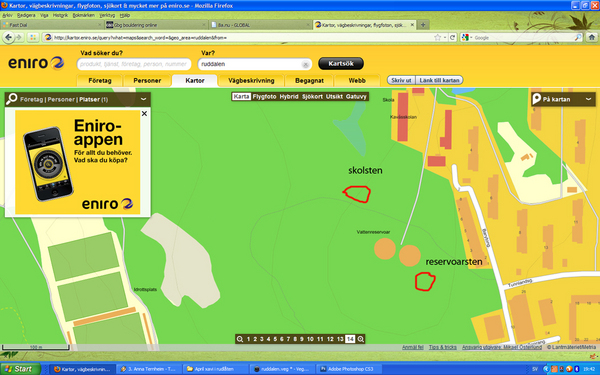Click the Firefox back arrow button
Image resolution: width=600 pixels, height=375 pixels.
[8, 37]
